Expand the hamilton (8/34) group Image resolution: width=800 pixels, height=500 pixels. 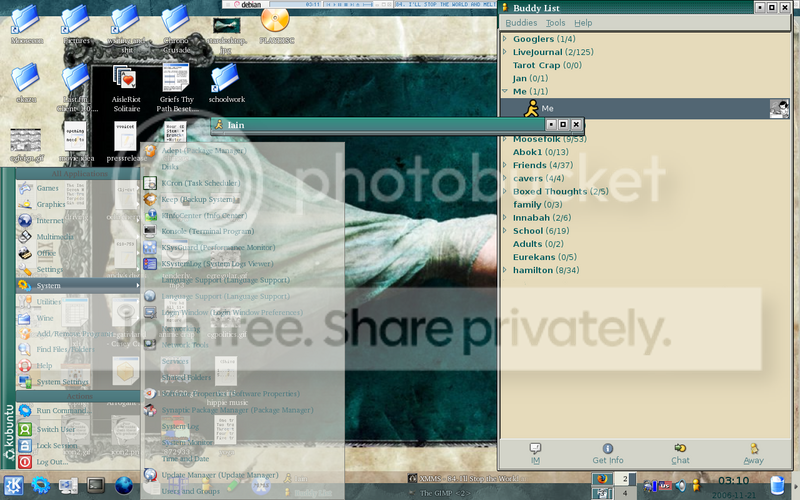click(x=505, y=270)
